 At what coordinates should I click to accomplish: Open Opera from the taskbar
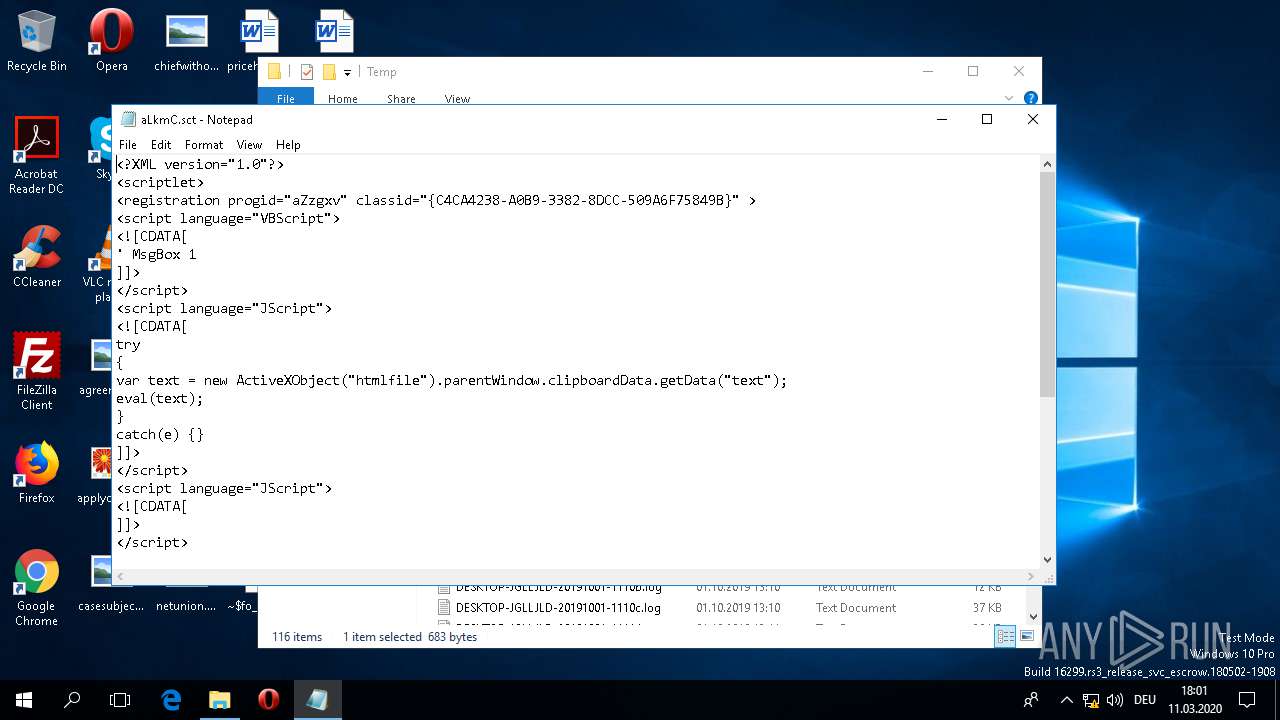pyautogui.click(x=268, y=700)
